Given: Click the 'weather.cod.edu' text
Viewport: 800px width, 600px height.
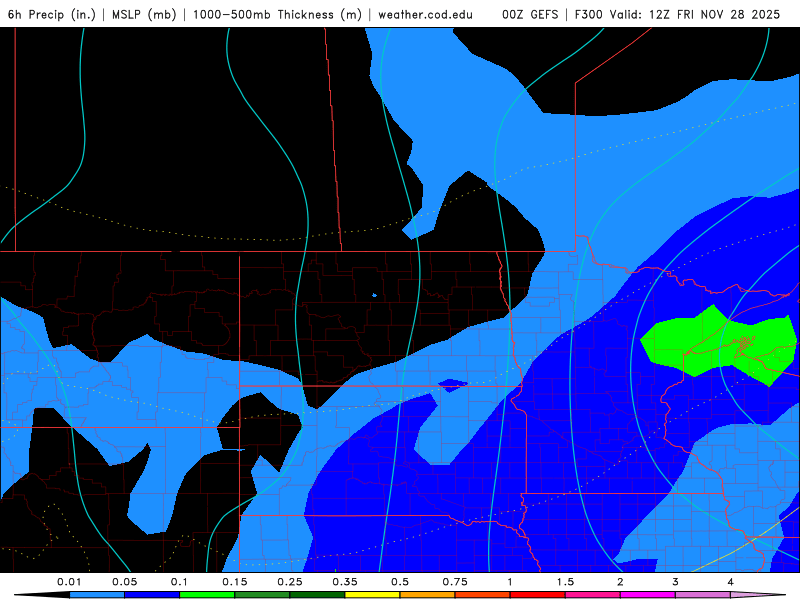Looking at the screenshot, I should (426, 14).
